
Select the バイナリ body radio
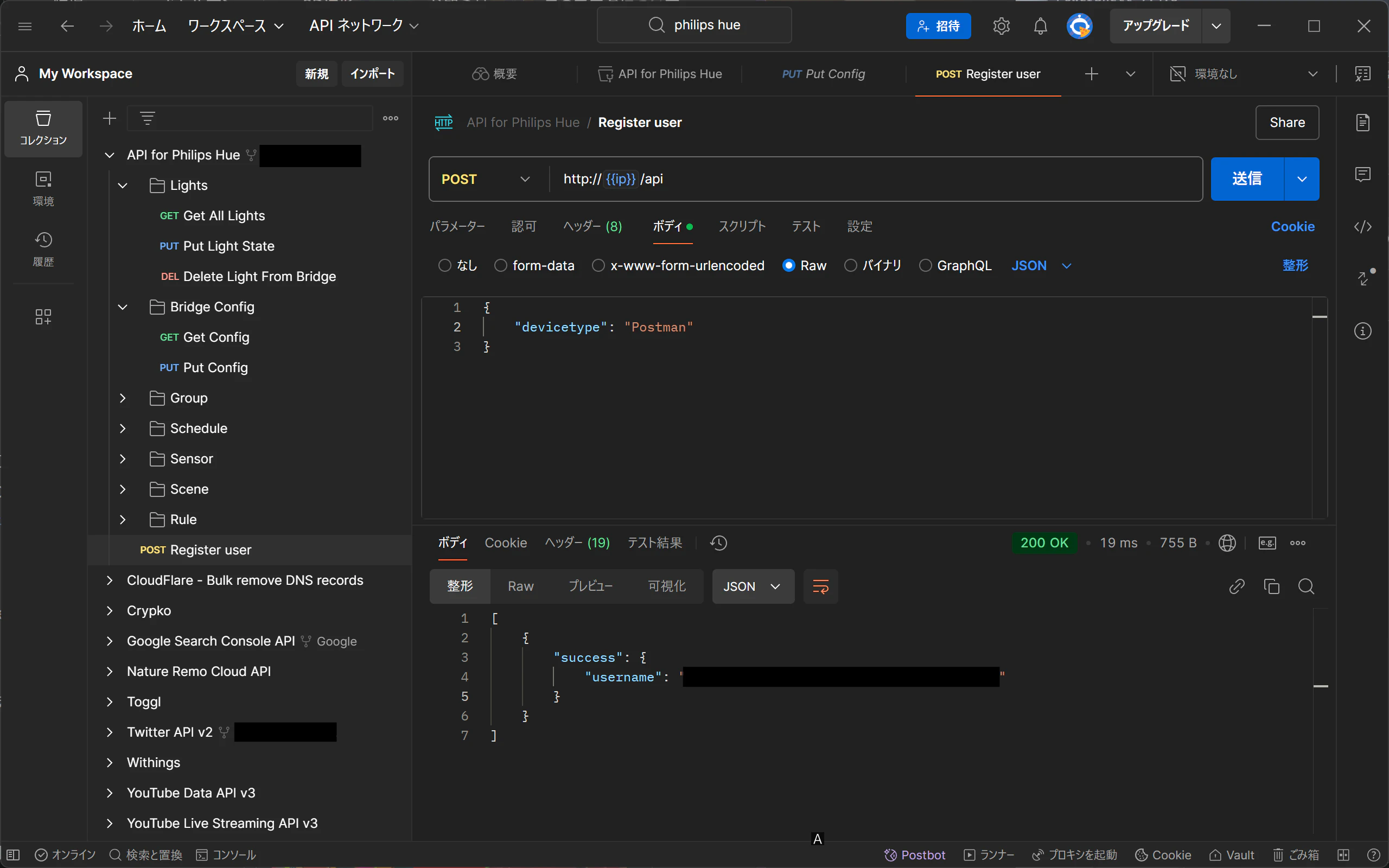coord(851,265)
